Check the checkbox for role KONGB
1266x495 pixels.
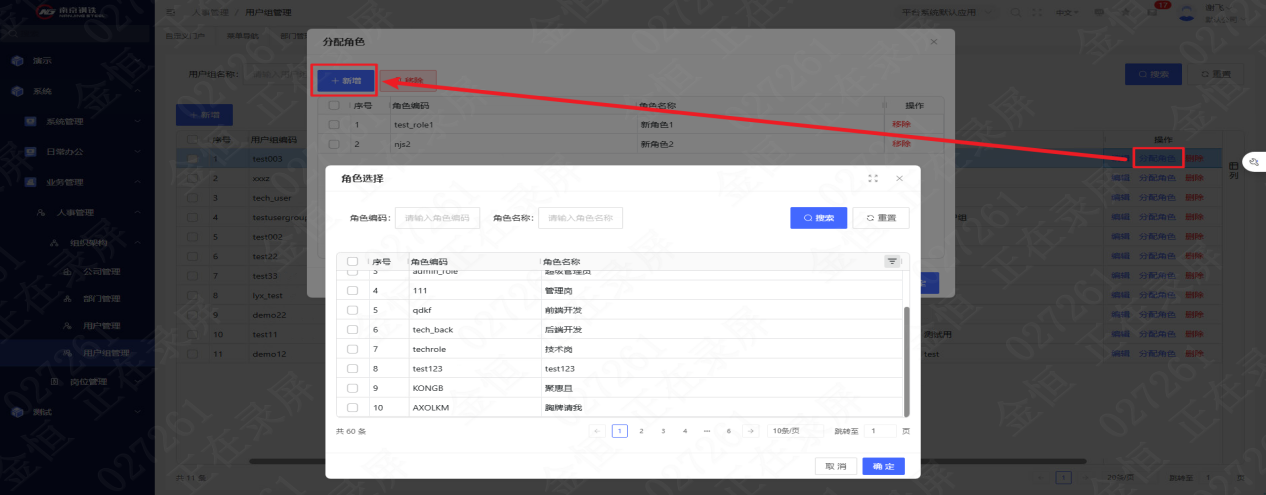tap(352, 388)
